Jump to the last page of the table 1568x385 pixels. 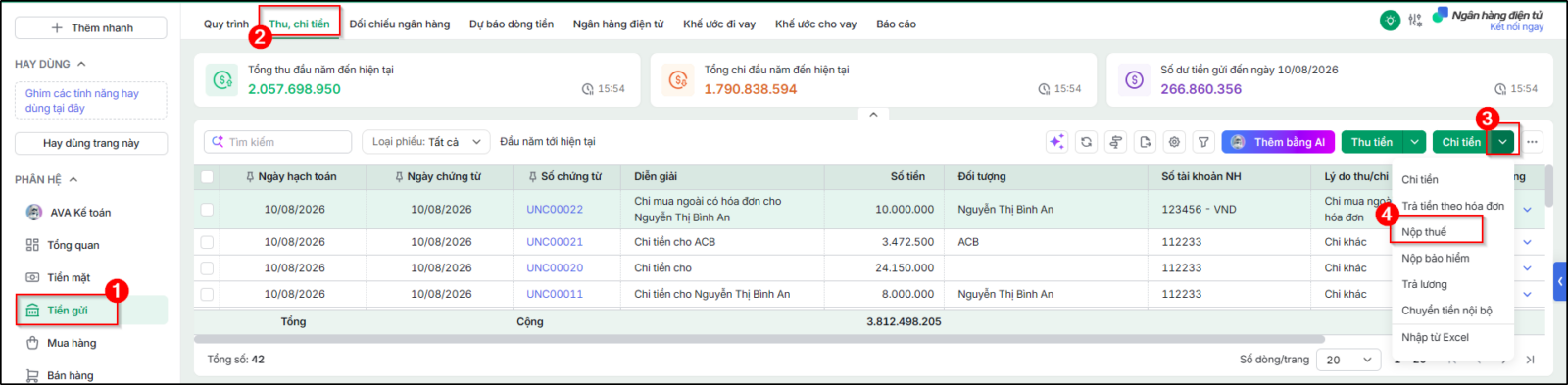point(1530,361)
